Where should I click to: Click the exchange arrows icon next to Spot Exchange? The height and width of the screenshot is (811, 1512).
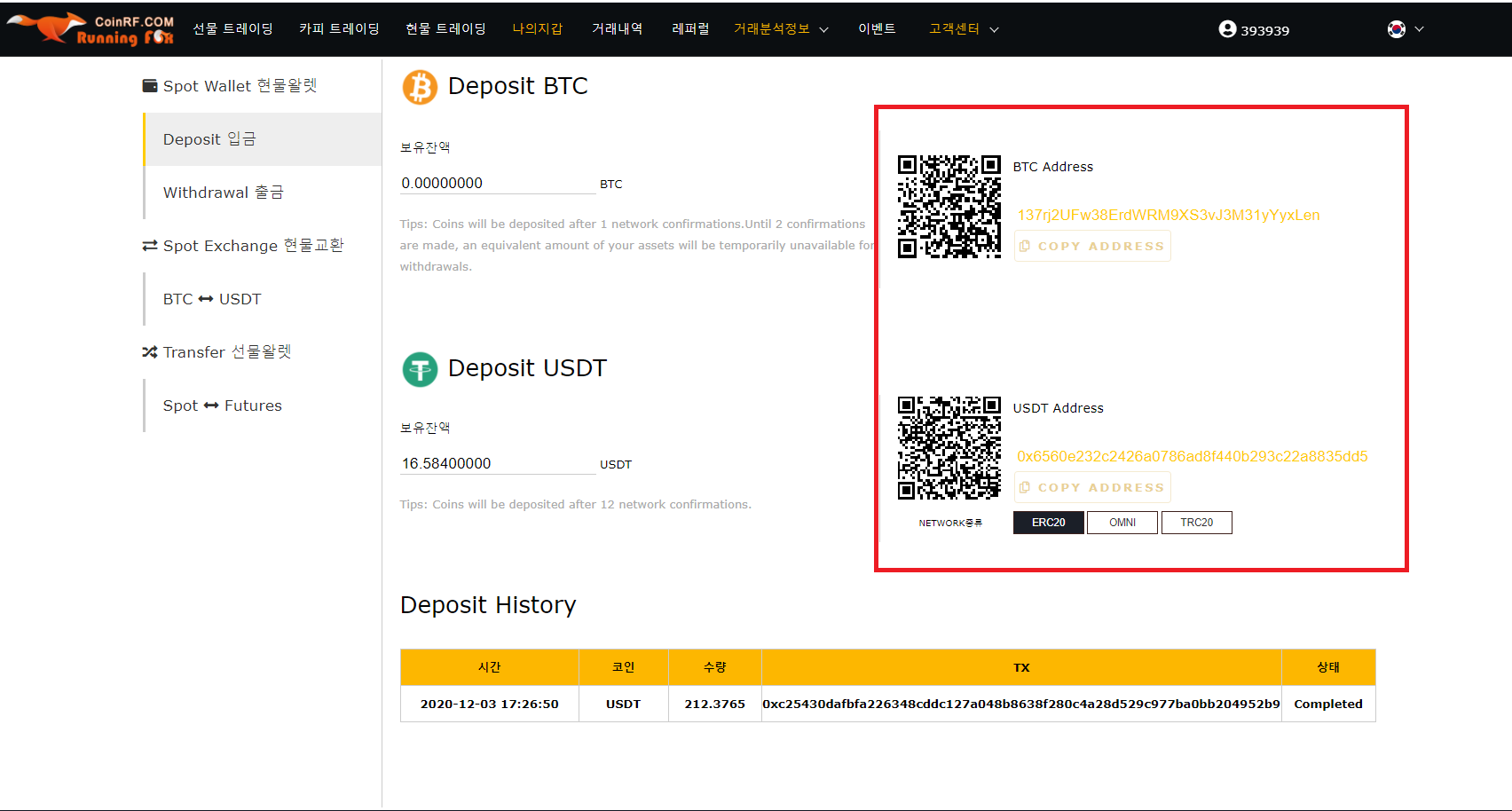click(x=150, y=246)
